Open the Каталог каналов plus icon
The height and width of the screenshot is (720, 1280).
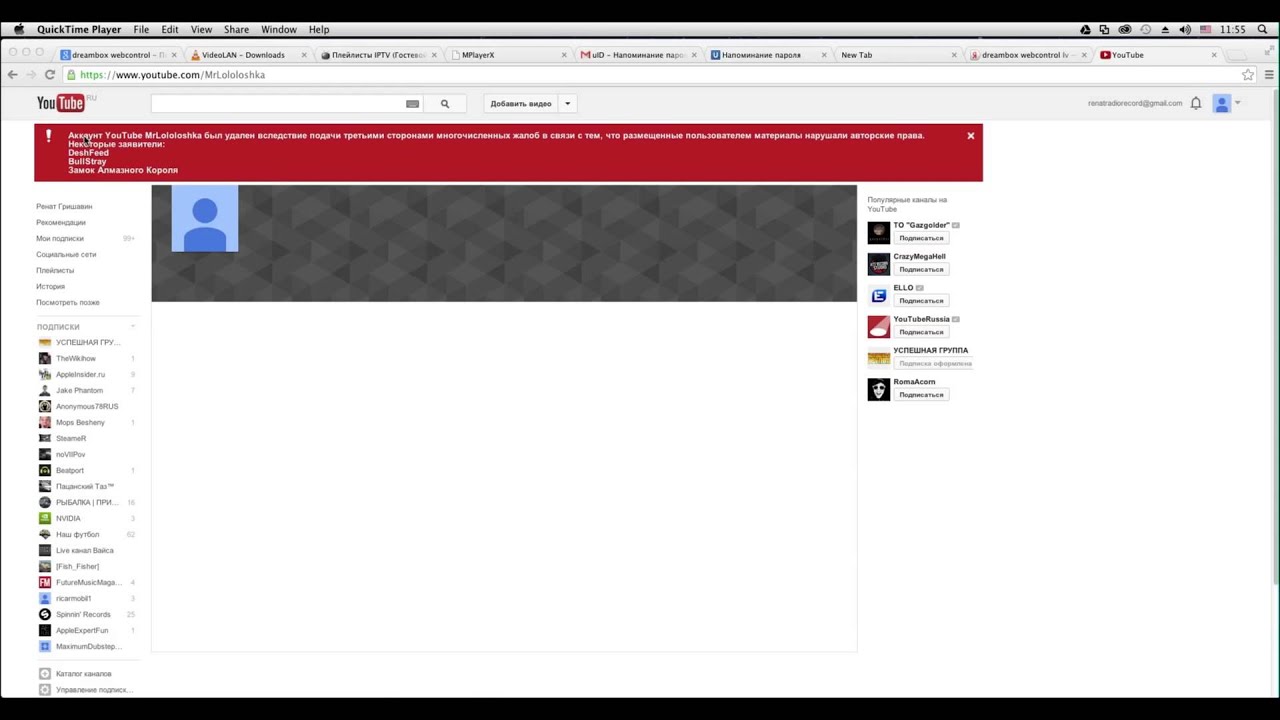tap(44, 674)
